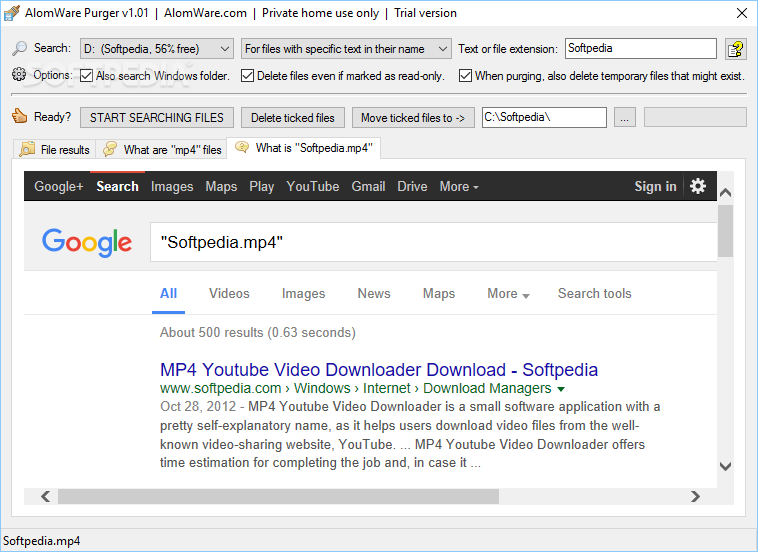Click Play in the Google bar
The image size is (758, 552).
[262, 187]
